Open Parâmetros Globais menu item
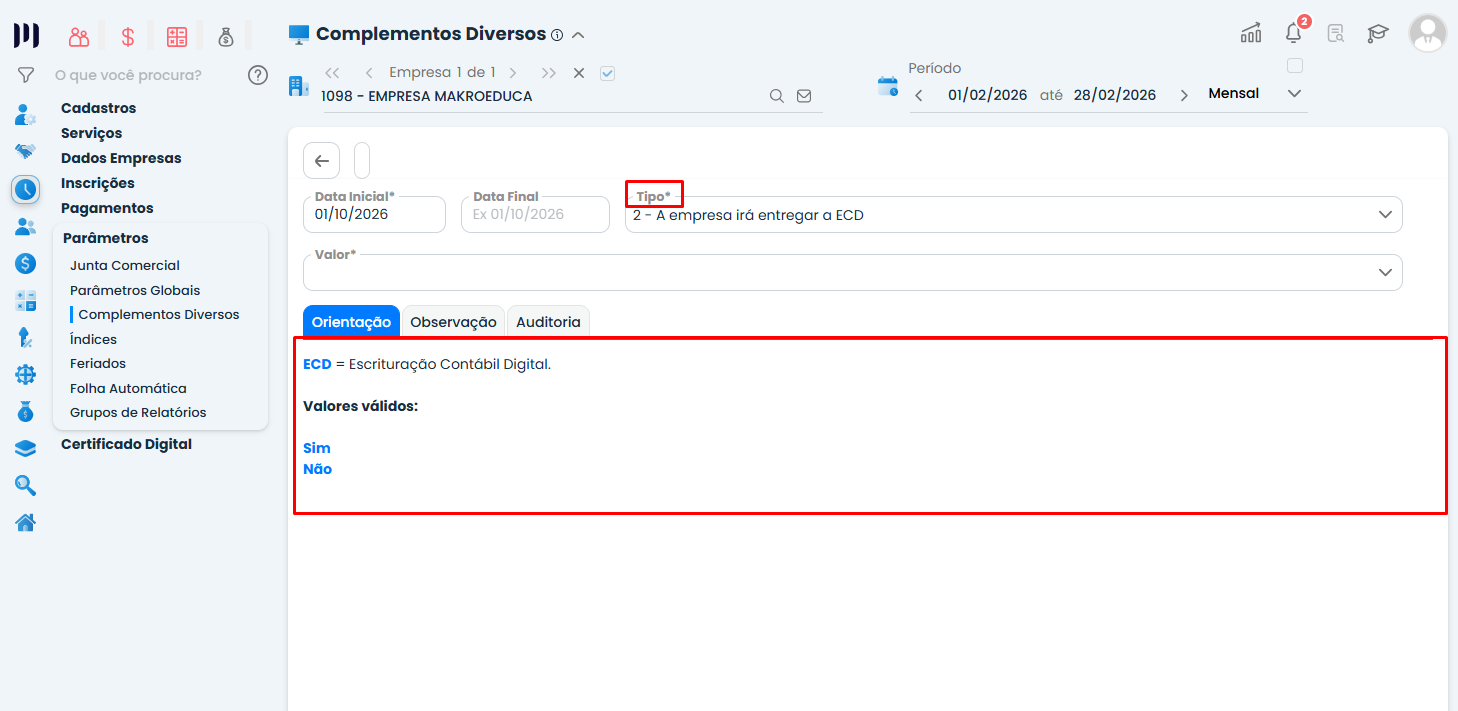This screenshot has height=711, width=1458. click(x=135, y=290)
